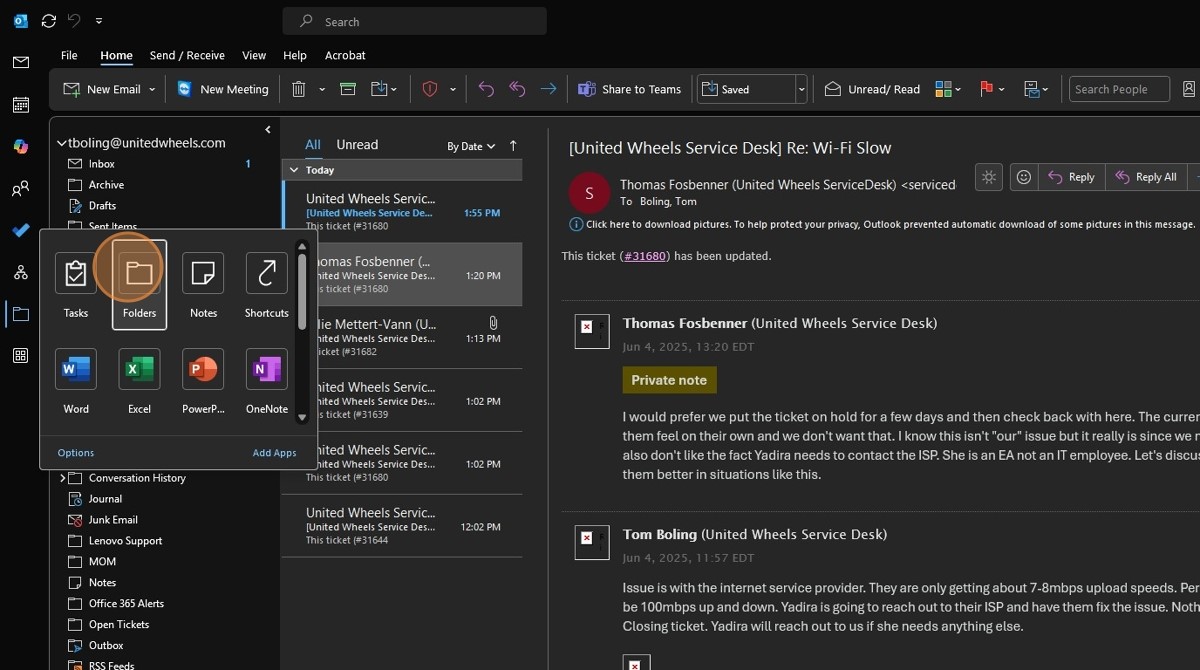Click the attachment paperclip on Julie Mettert-Vann's email
Image resolution: width=1200 pixels, height=670 pixels.
click(493, 323)
